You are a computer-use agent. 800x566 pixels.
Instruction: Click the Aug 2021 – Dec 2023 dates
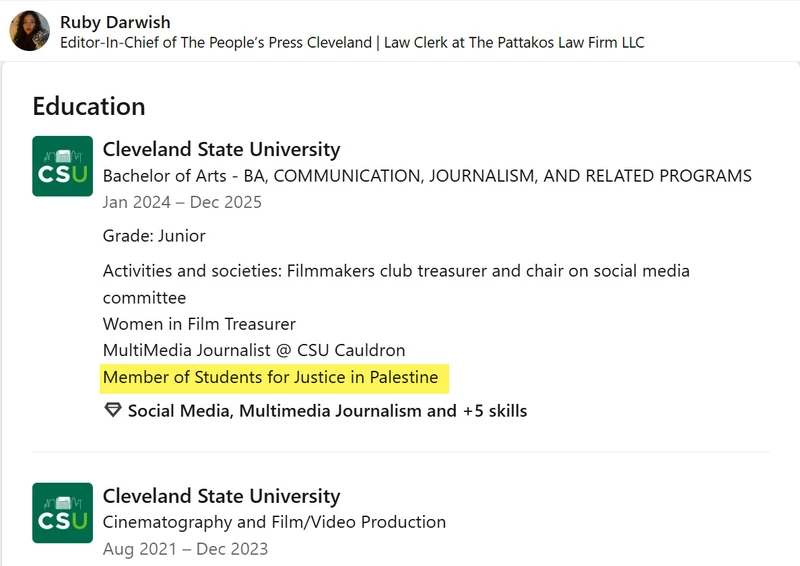(x=185, y=549)
